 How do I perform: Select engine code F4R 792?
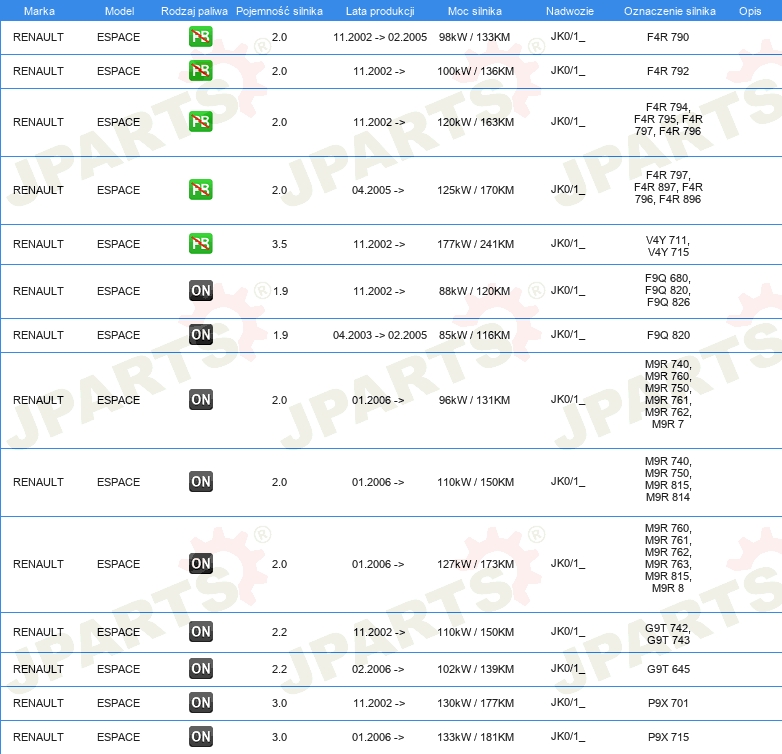click(x=668, y=71)
